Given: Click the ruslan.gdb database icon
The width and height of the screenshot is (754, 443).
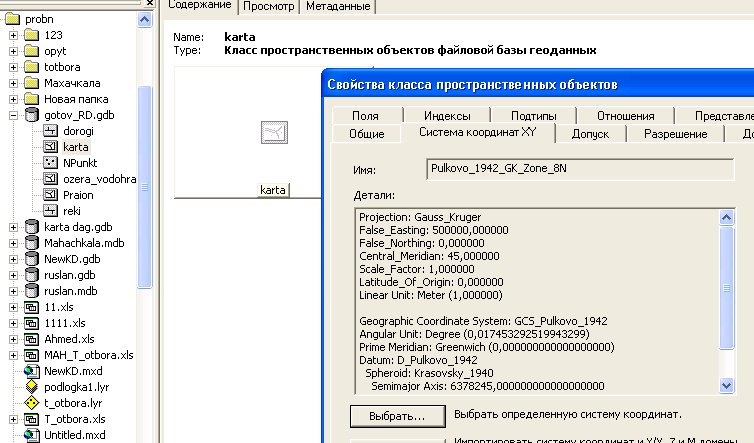Looking at the screenshot, I should pyautogui.click(x=32, y=275).
